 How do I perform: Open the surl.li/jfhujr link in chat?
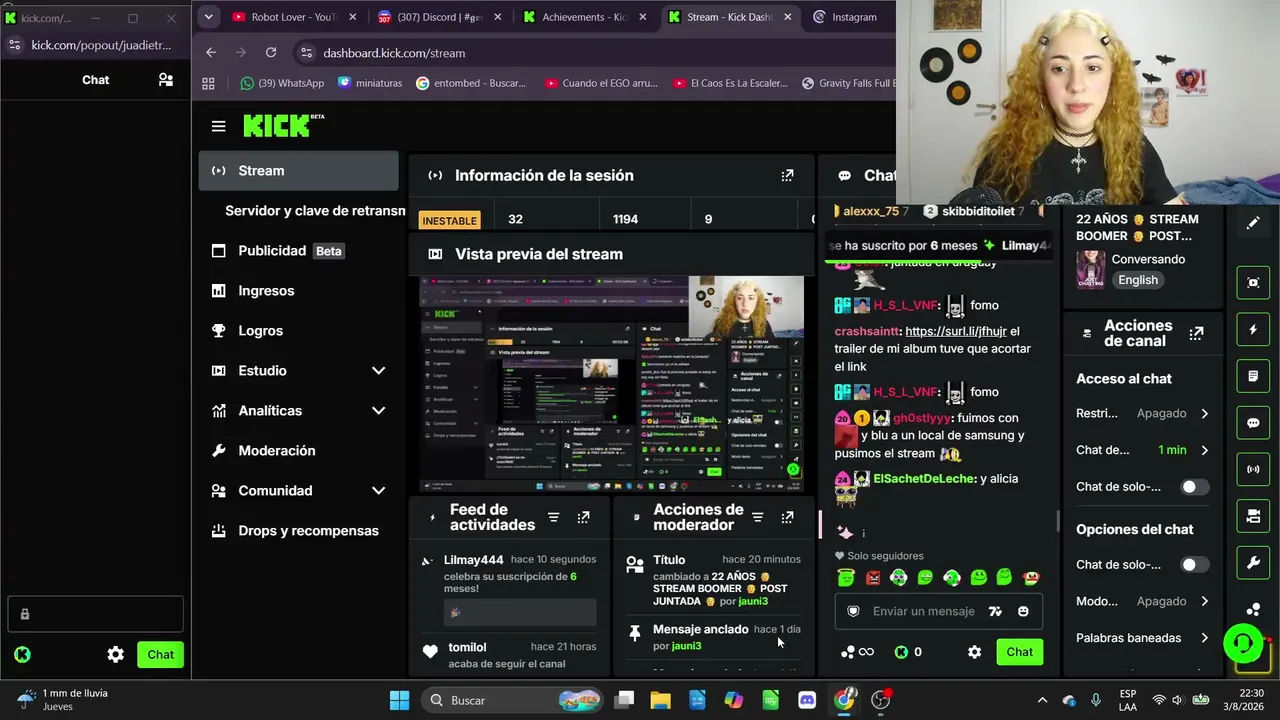click(956, 331)
